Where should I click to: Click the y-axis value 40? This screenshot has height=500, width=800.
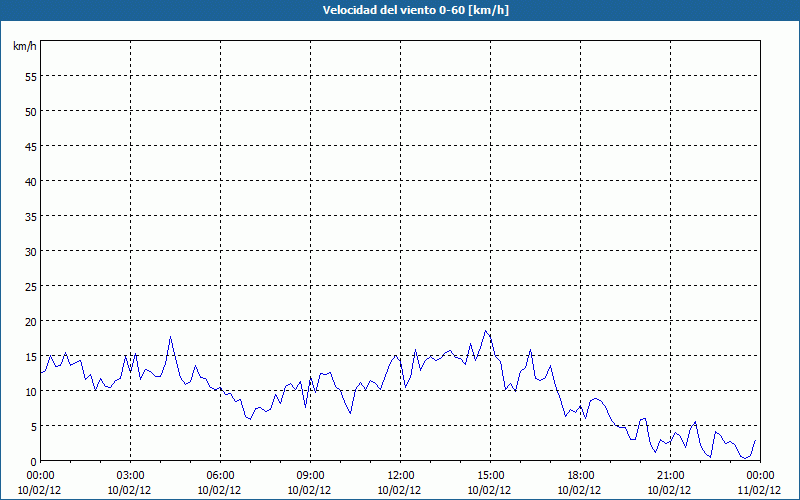(x=31, y=181)
